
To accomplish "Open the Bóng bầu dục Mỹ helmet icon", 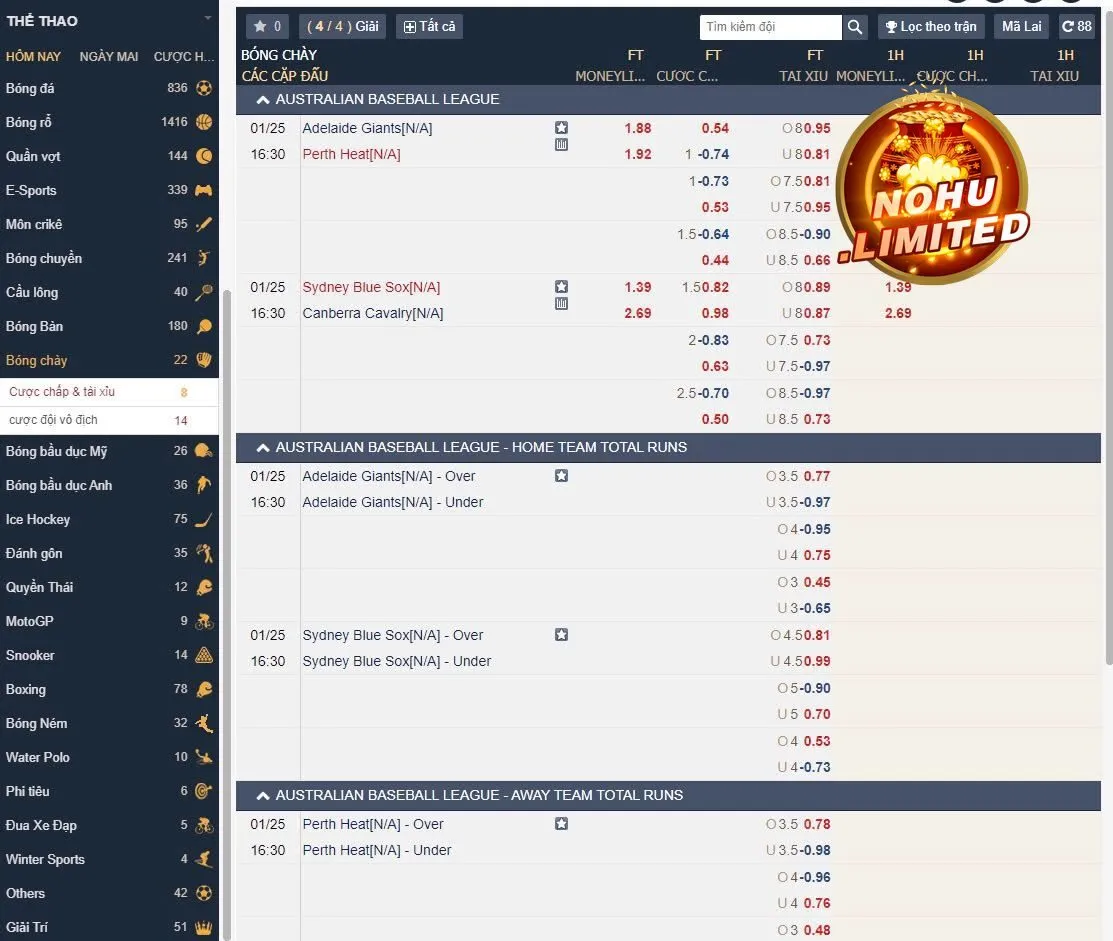I will pos(204,451).
